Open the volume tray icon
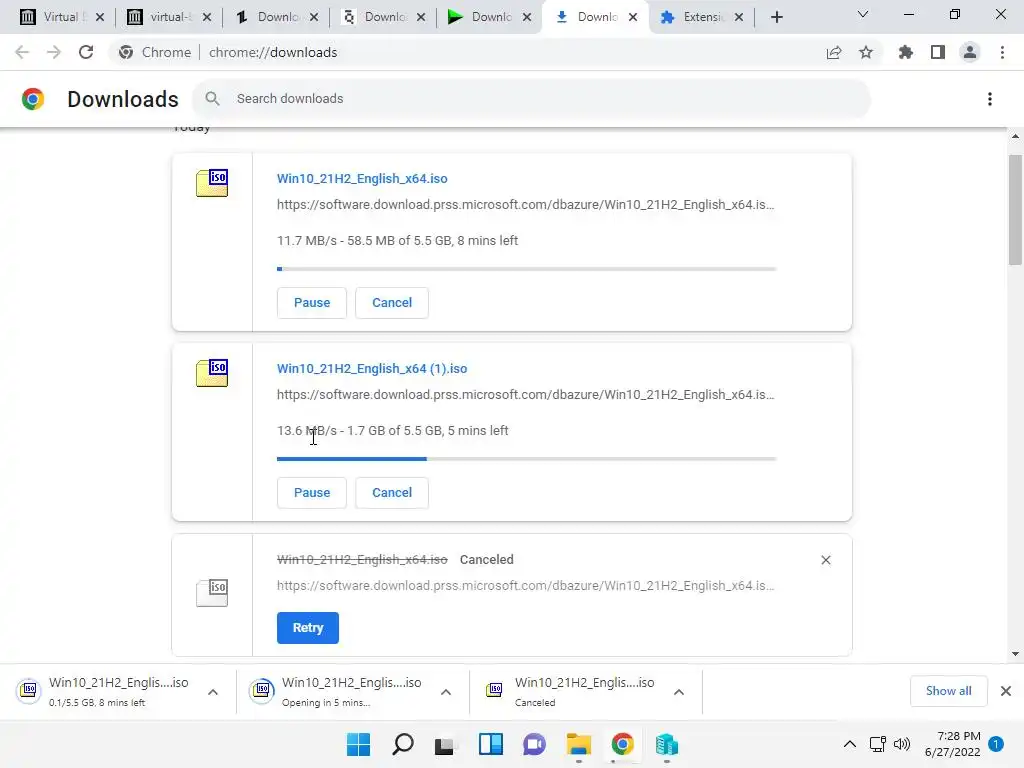 (902, 744)
